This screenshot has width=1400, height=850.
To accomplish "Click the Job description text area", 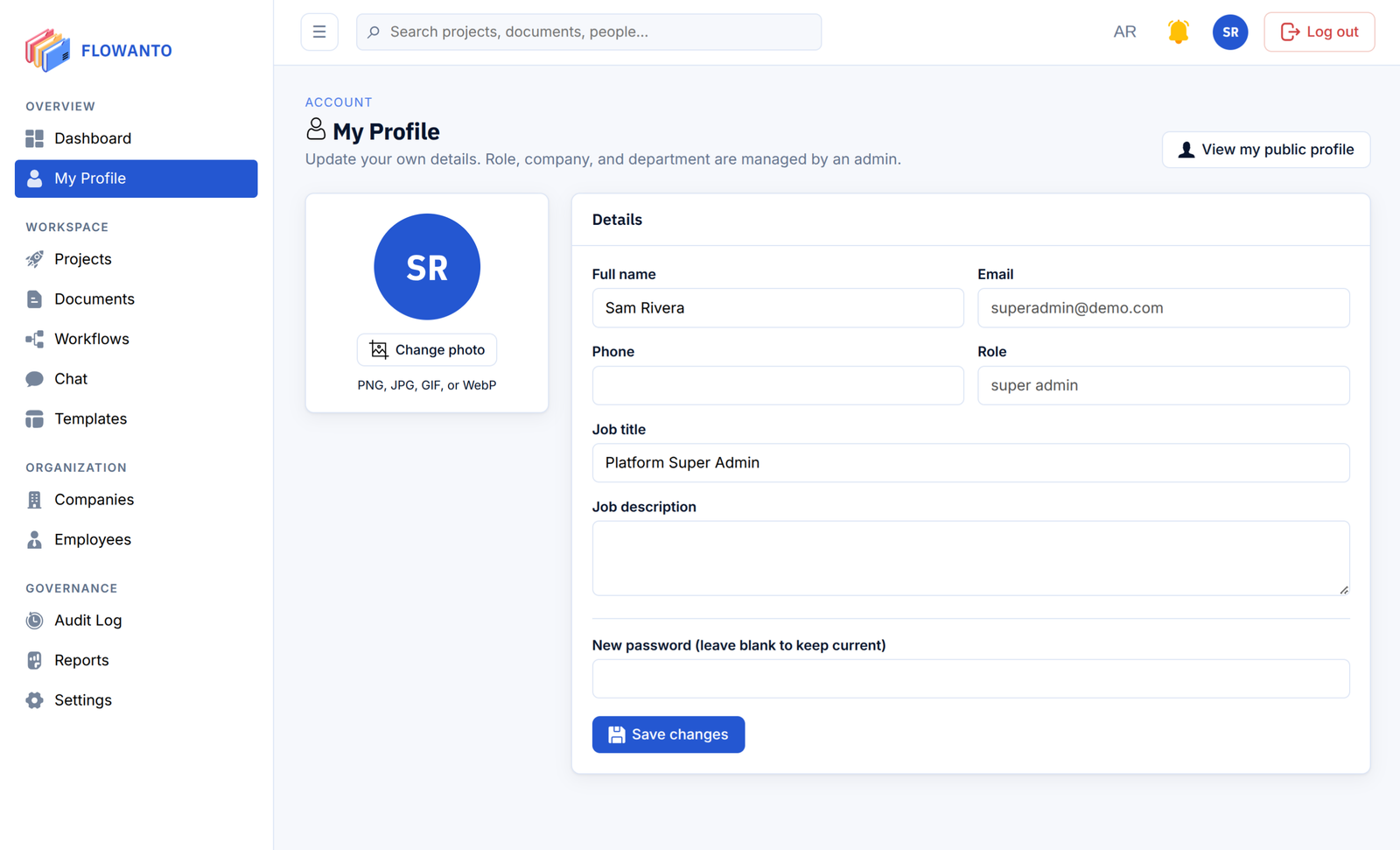I will (x=971, y=558).
